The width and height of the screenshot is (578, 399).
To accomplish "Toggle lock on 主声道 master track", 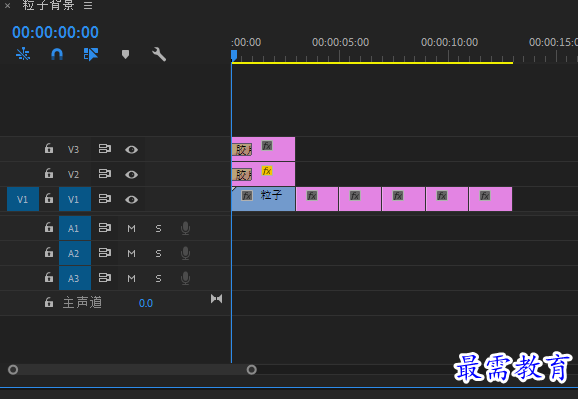I will [x=49, y=302].
